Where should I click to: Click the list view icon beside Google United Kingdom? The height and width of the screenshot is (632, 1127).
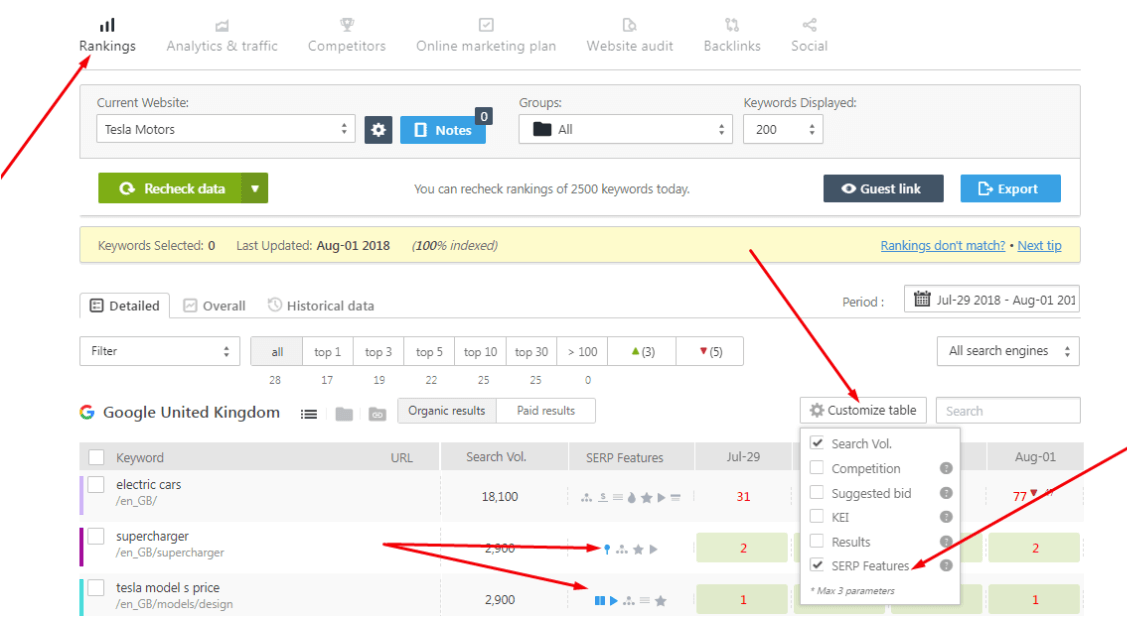click(309, 413)
